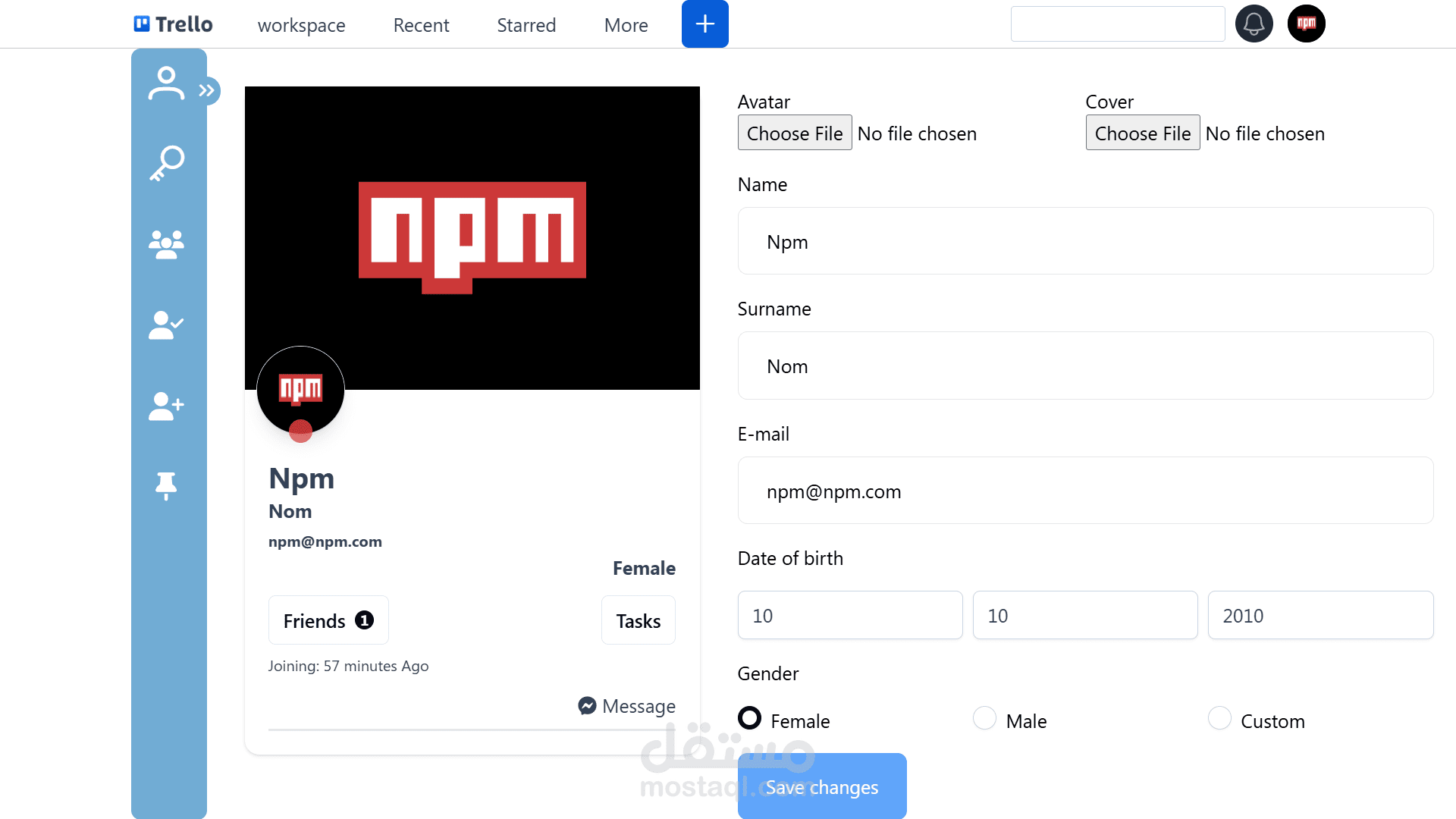
Task: Click the key search icon in sidebar
Action: coord(166,163)
